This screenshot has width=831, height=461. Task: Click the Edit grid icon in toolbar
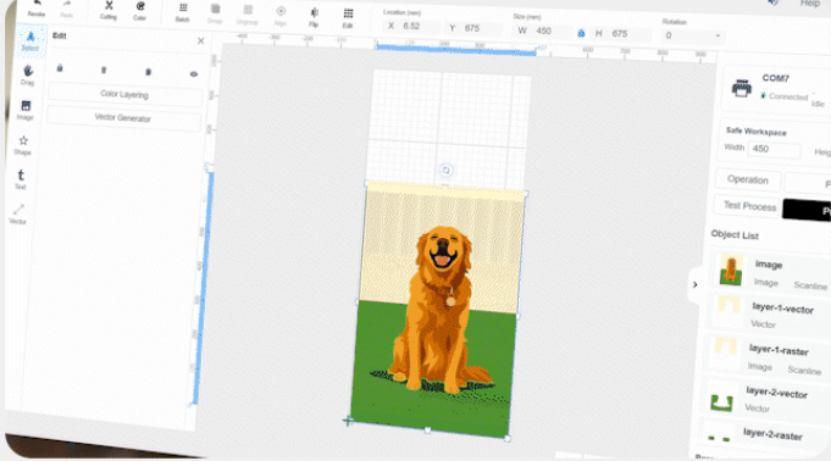point(348,13)
